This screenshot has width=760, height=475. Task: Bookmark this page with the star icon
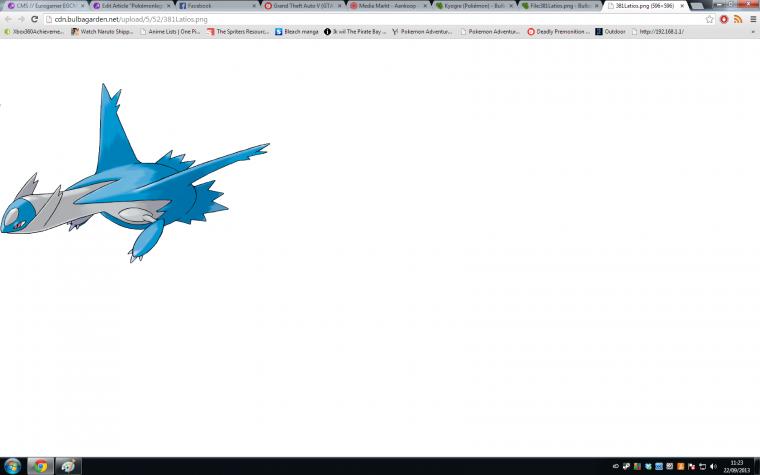click(x=710, y=19)
